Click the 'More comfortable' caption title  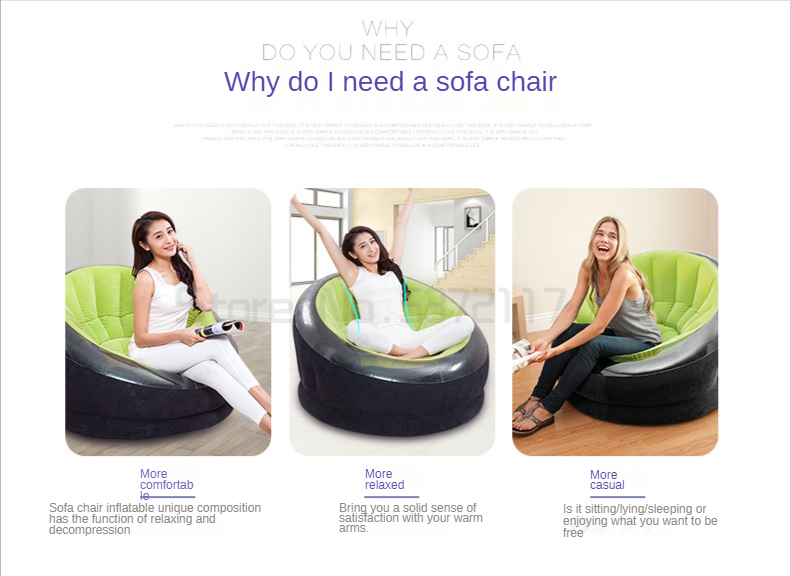[x=166, y=484]
